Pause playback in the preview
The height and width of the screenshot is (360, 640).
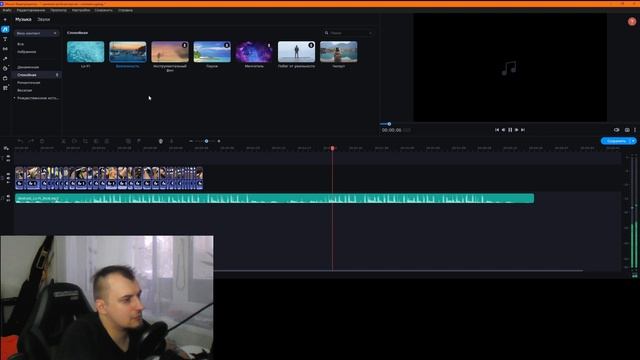click(x=510, y=130)
